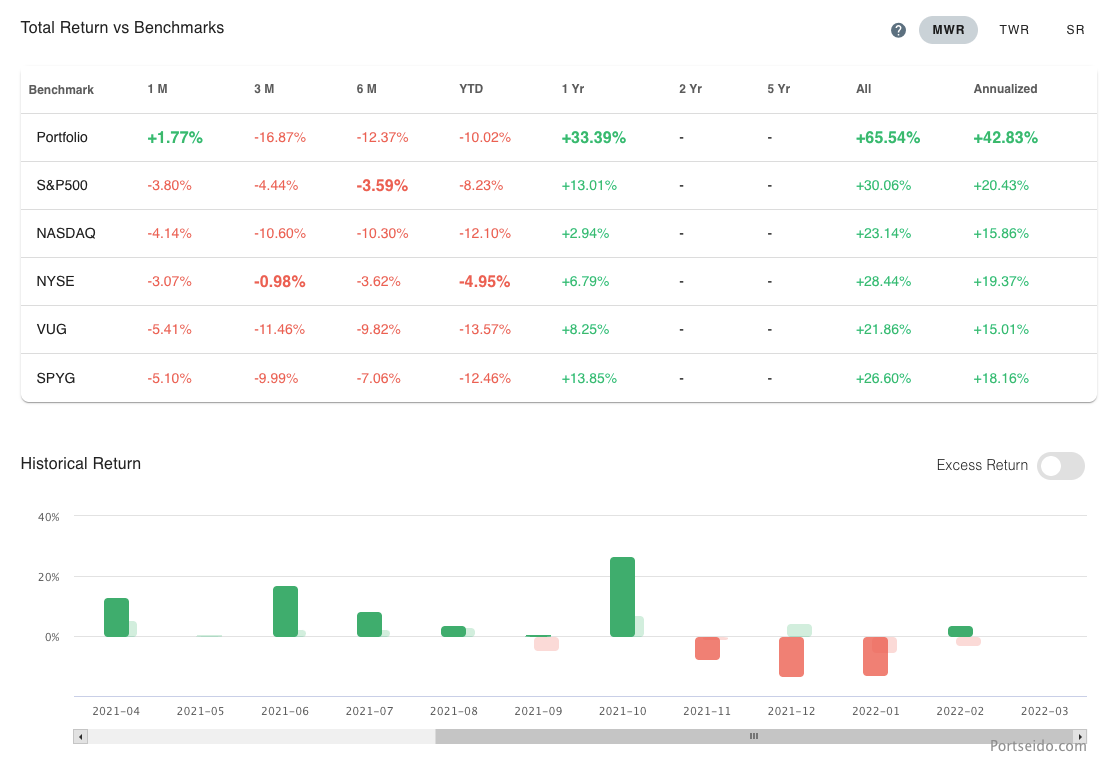Click the NASDAQ row
Screen dimensions: 1109x762
click(65, 233)
